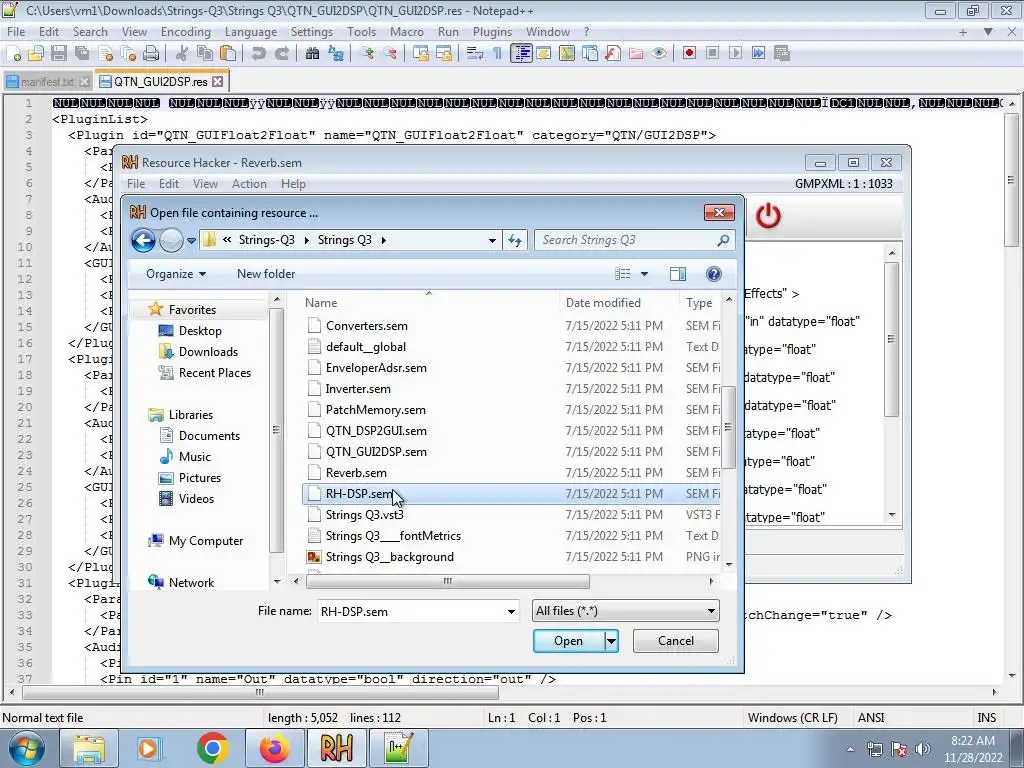Click Redo icon in Notepad++ toolbar

(281, 54)
